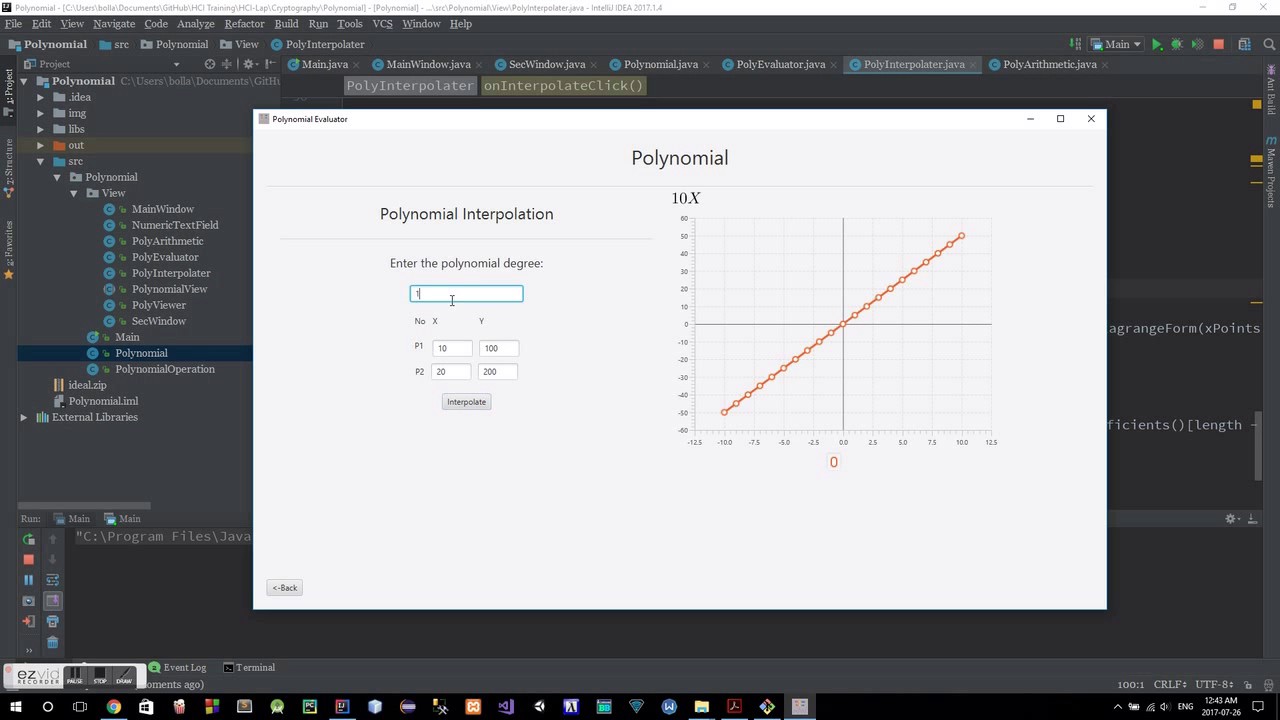Image resolution: width=1280 pixels, height=720 pixels.
Task: Toggle scroll to end in the Run console
Action: [x=52, y=601]
